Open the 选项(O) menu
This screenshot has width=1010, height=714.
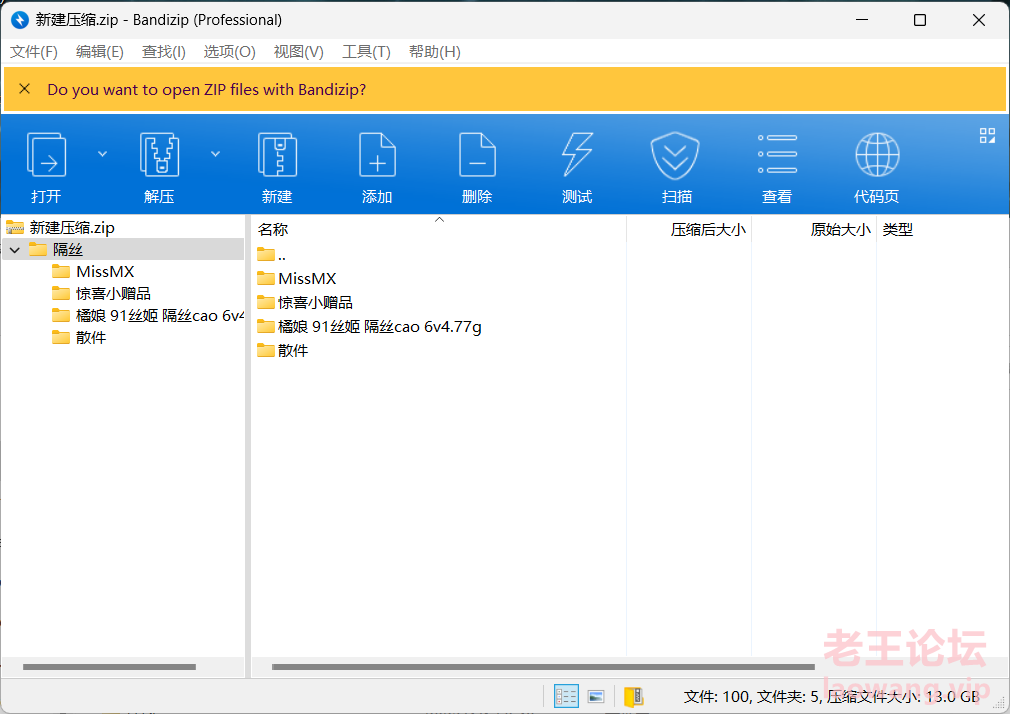coord(229,52)
